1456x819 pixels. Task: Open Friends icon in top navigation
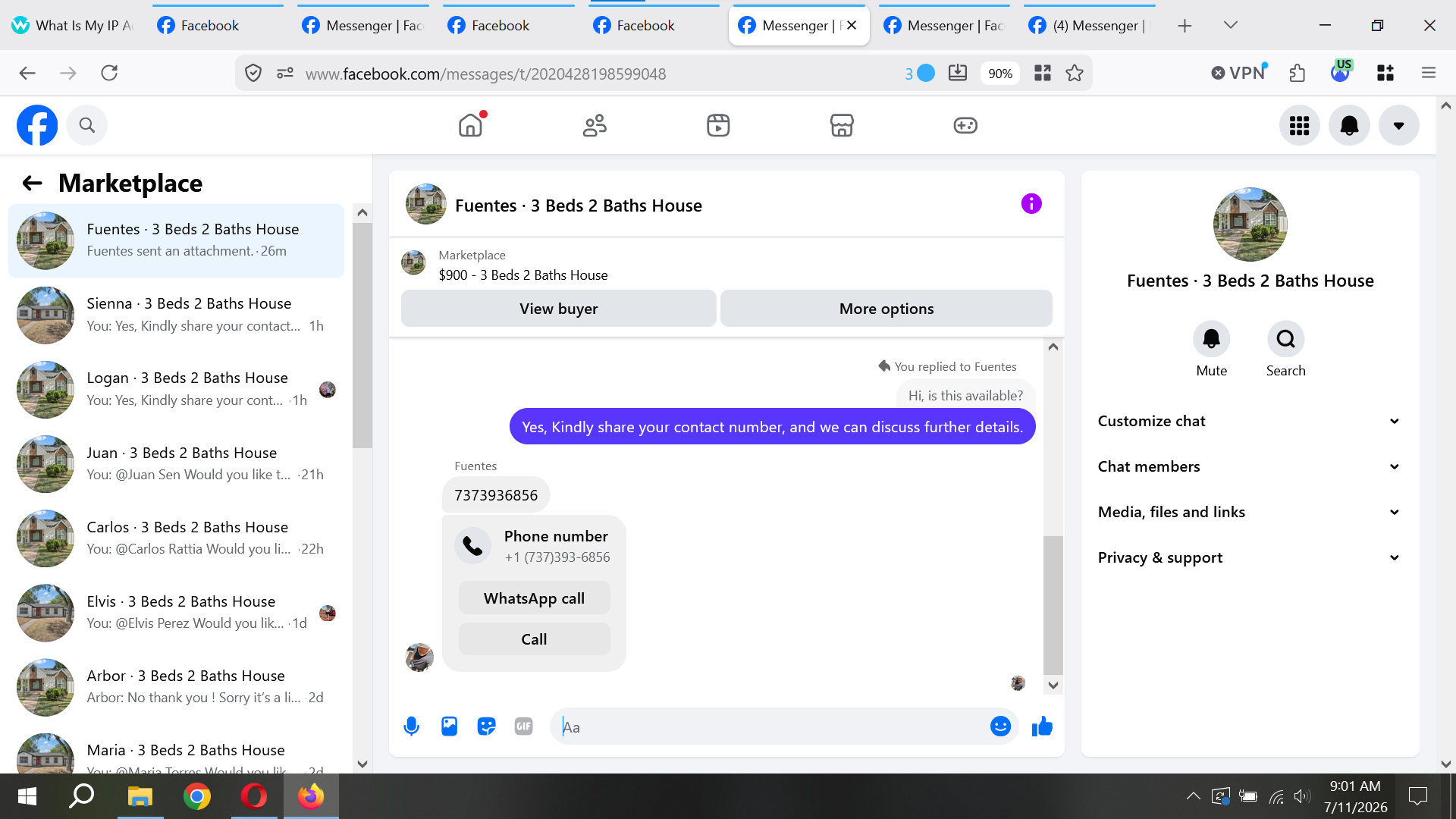595,125
